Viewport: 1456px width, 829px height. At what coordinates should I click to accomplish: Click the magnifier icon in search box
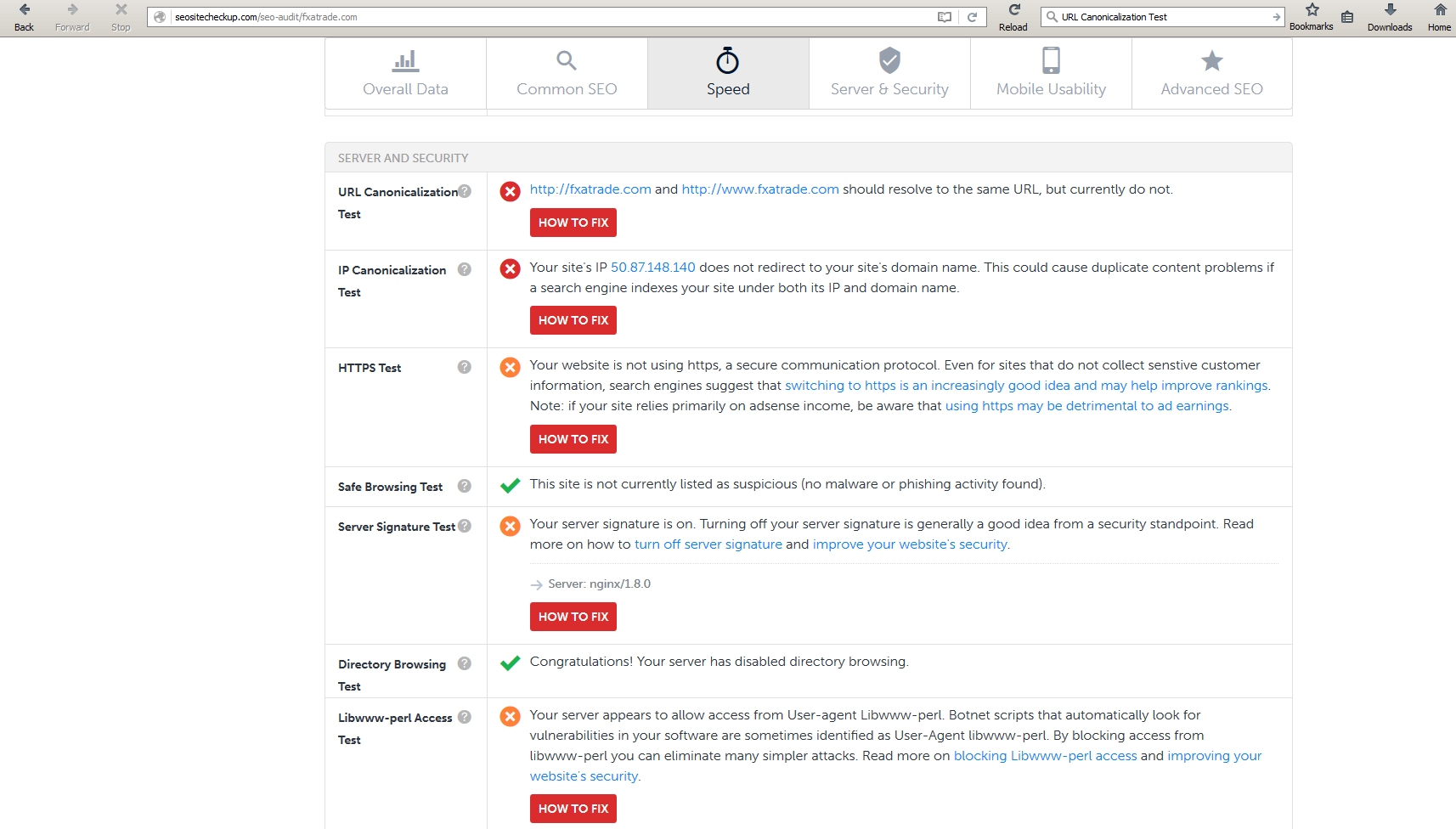coord(1052,17)
